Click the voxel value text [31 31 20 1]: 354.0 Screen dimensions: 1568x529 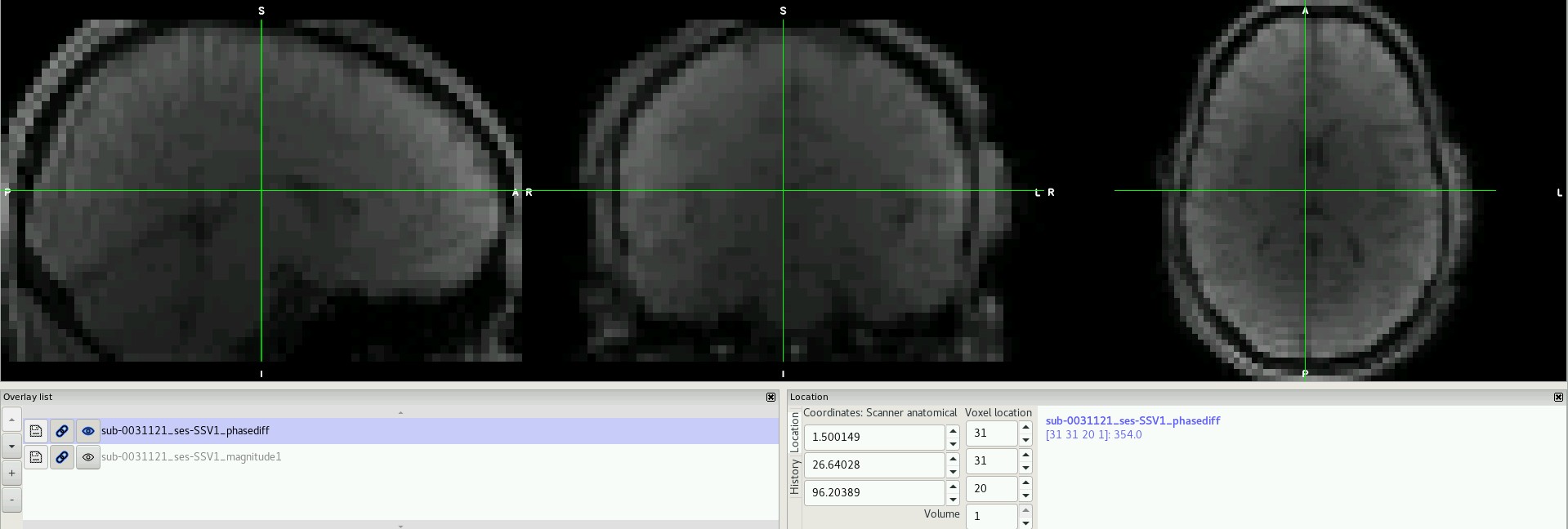[x=1093, y=434]
